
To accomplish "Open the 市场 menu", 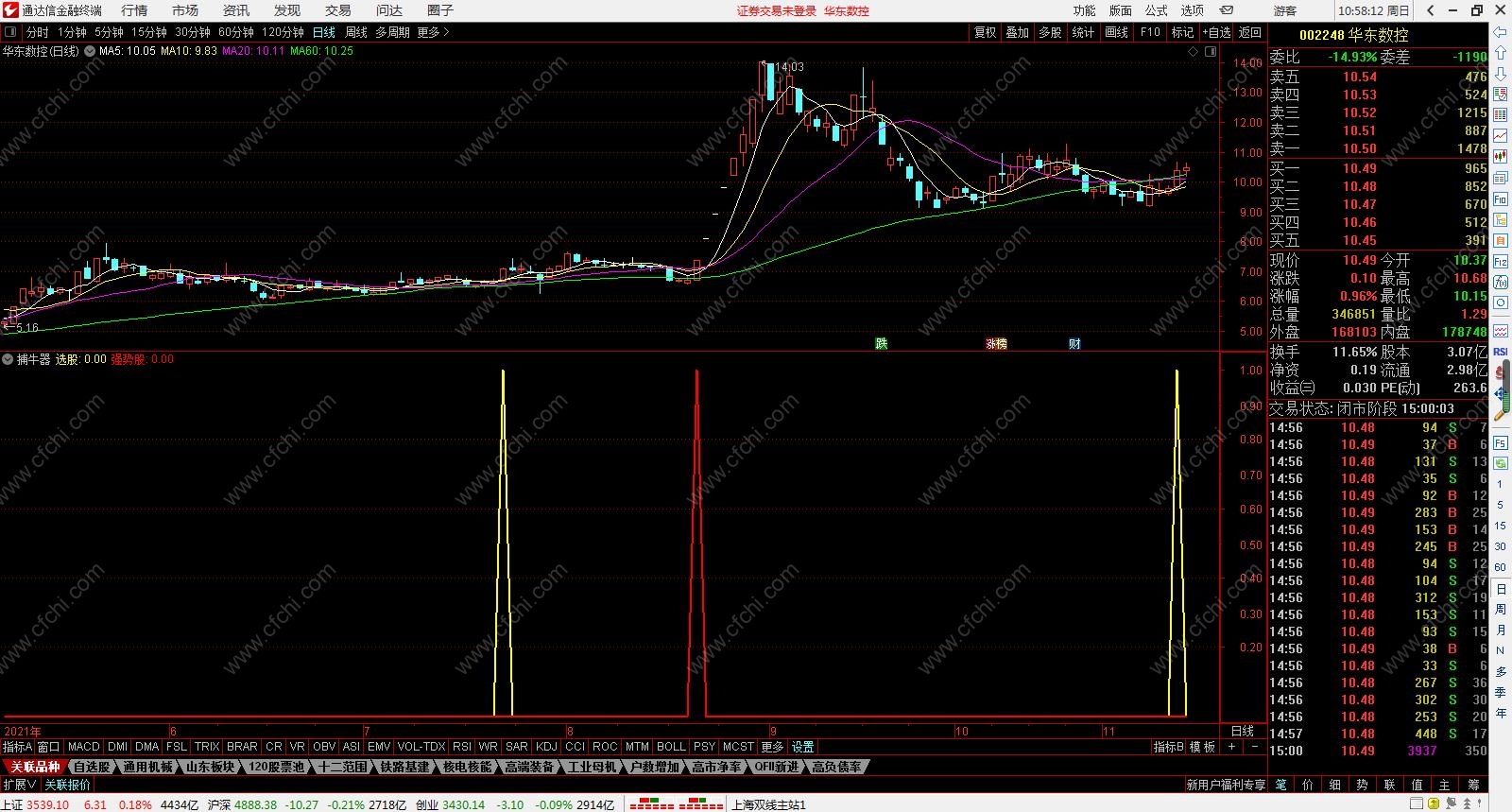I will 185,10.
